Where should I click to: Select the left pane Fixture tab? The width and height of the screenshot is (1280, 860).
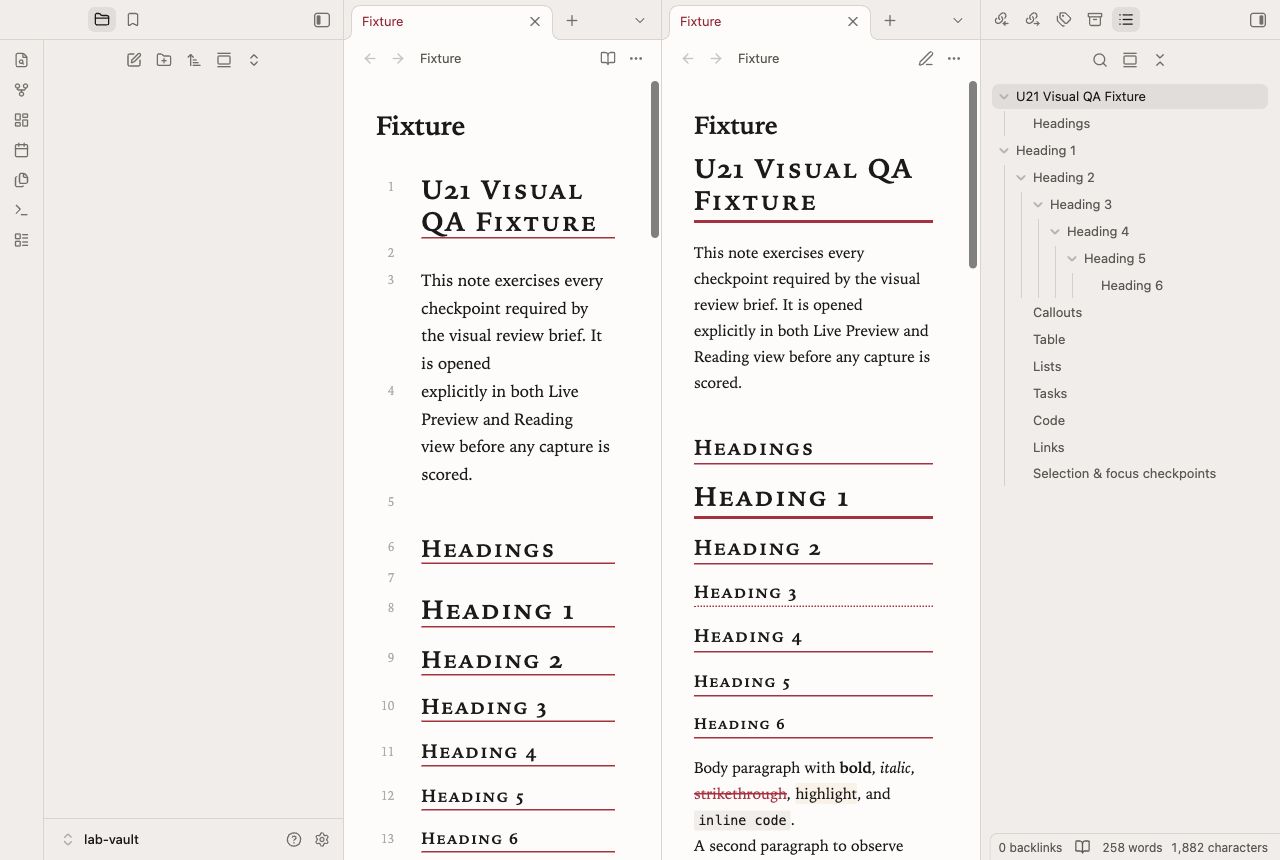[451, 21]
